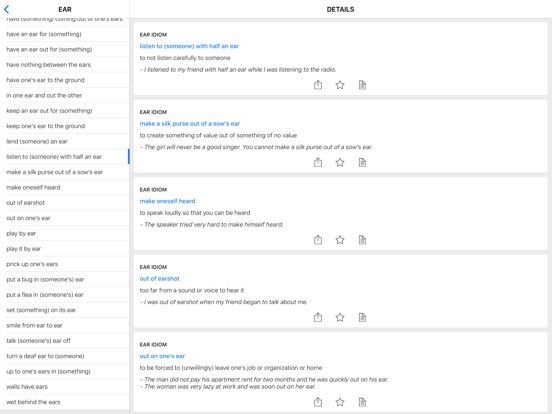Go back using the blue chevron
The width and height of the screenshot is (552, 414).
6,9
